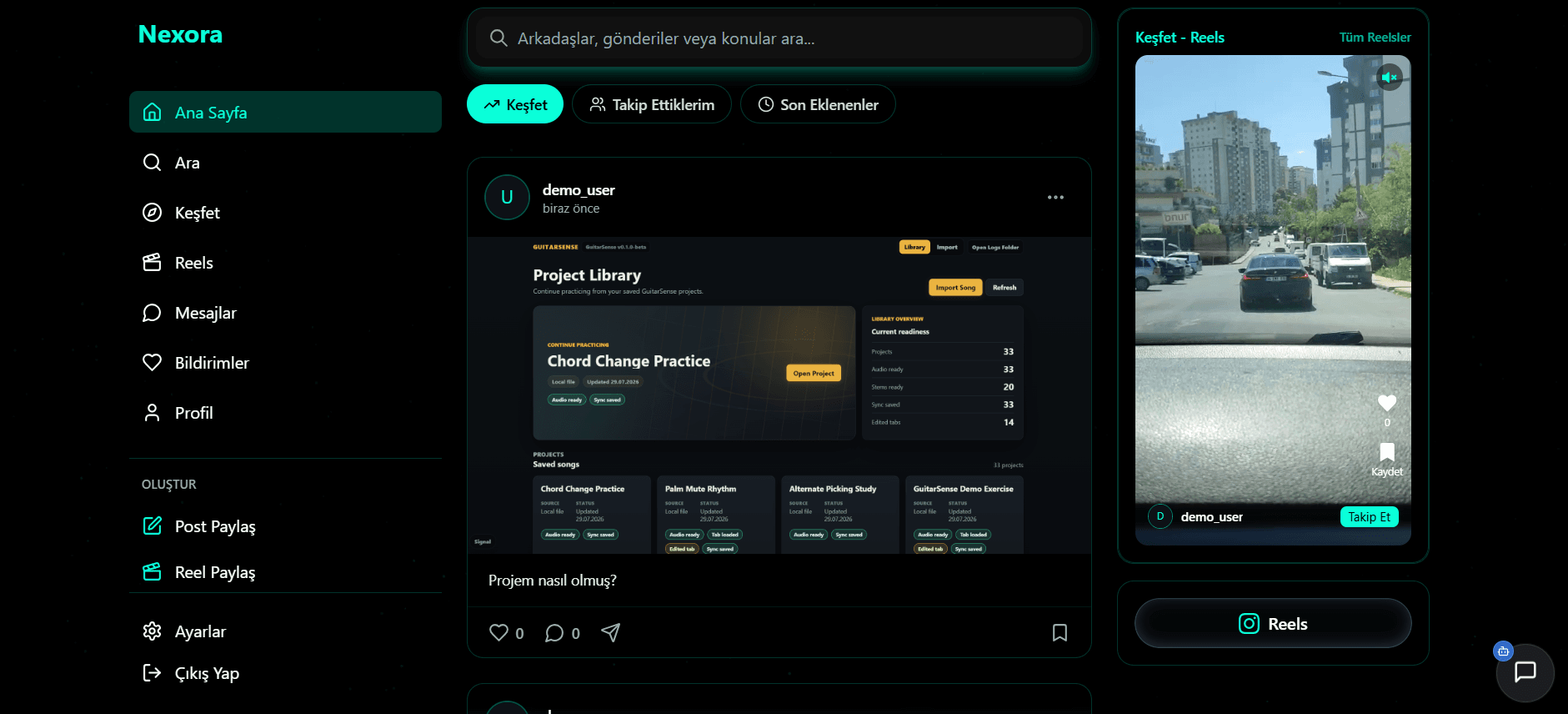Open the Project Library post image

(x=779, y=395)
